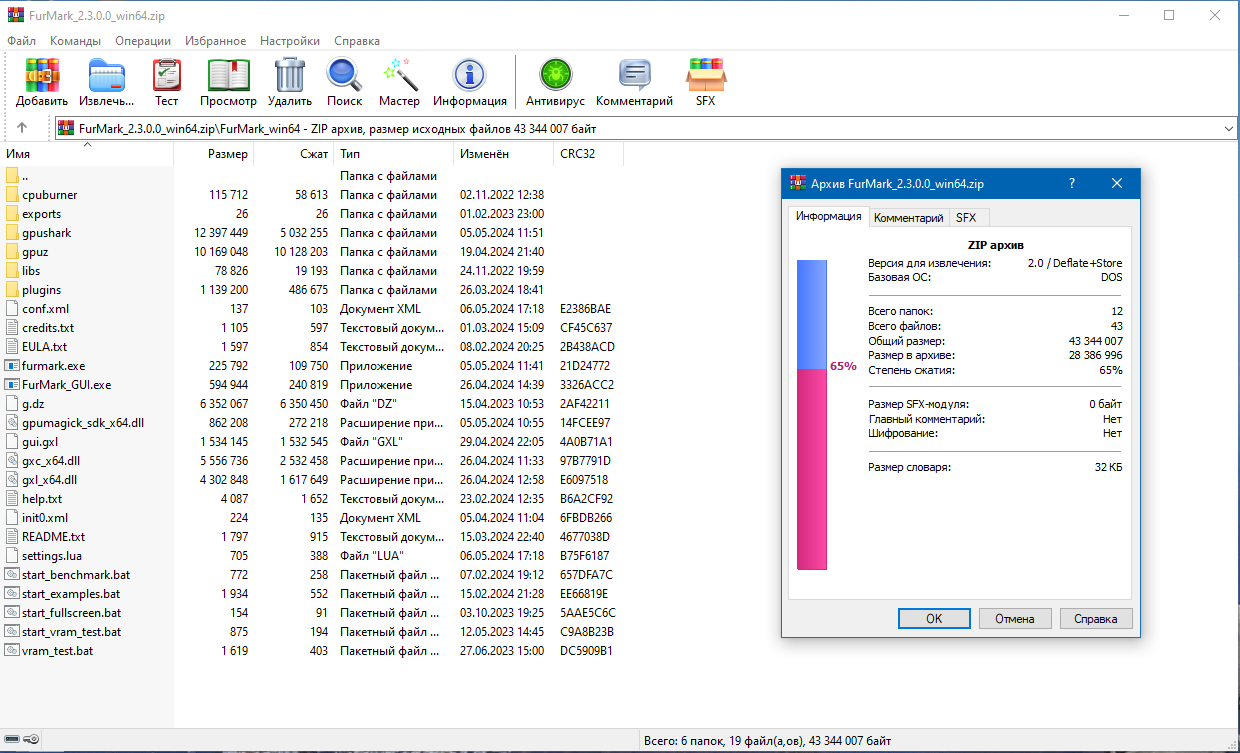Open the address path dropdown arrow
The height and width of the screenshot is (753, 1240).
[x=1229, y=128]
